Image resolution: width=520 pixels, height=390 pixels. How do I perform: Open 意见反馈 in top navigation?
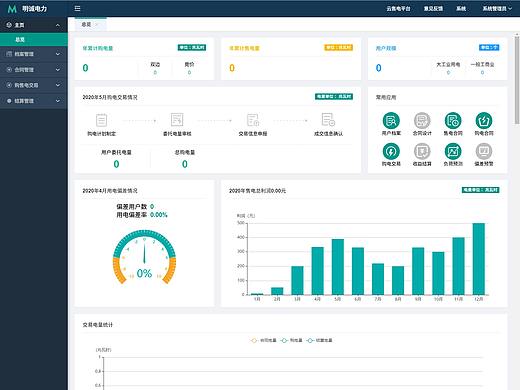click(x=433, y=9)
